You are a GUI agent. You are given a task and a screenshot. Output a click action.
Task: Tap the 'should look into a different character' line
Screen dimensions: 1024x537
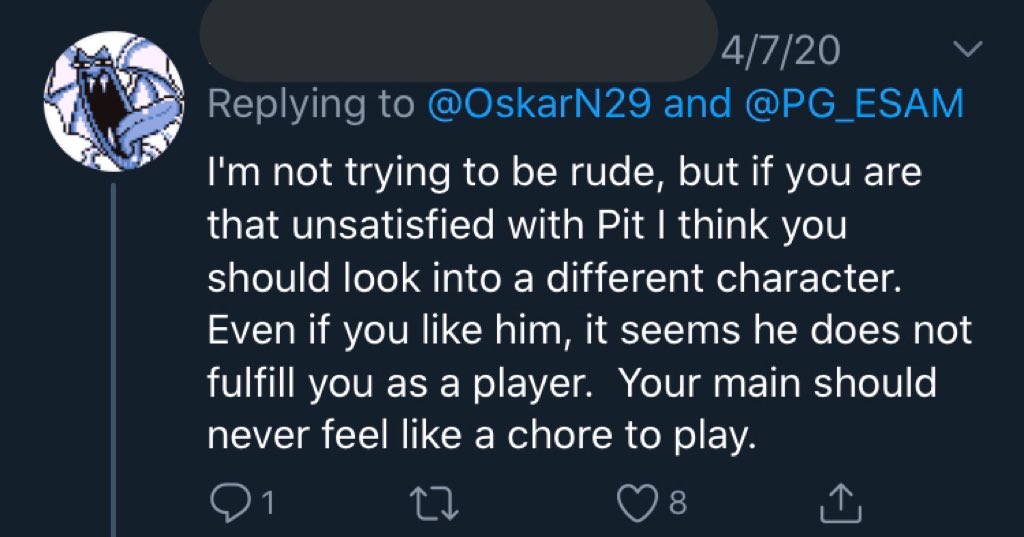click(554, 278)
